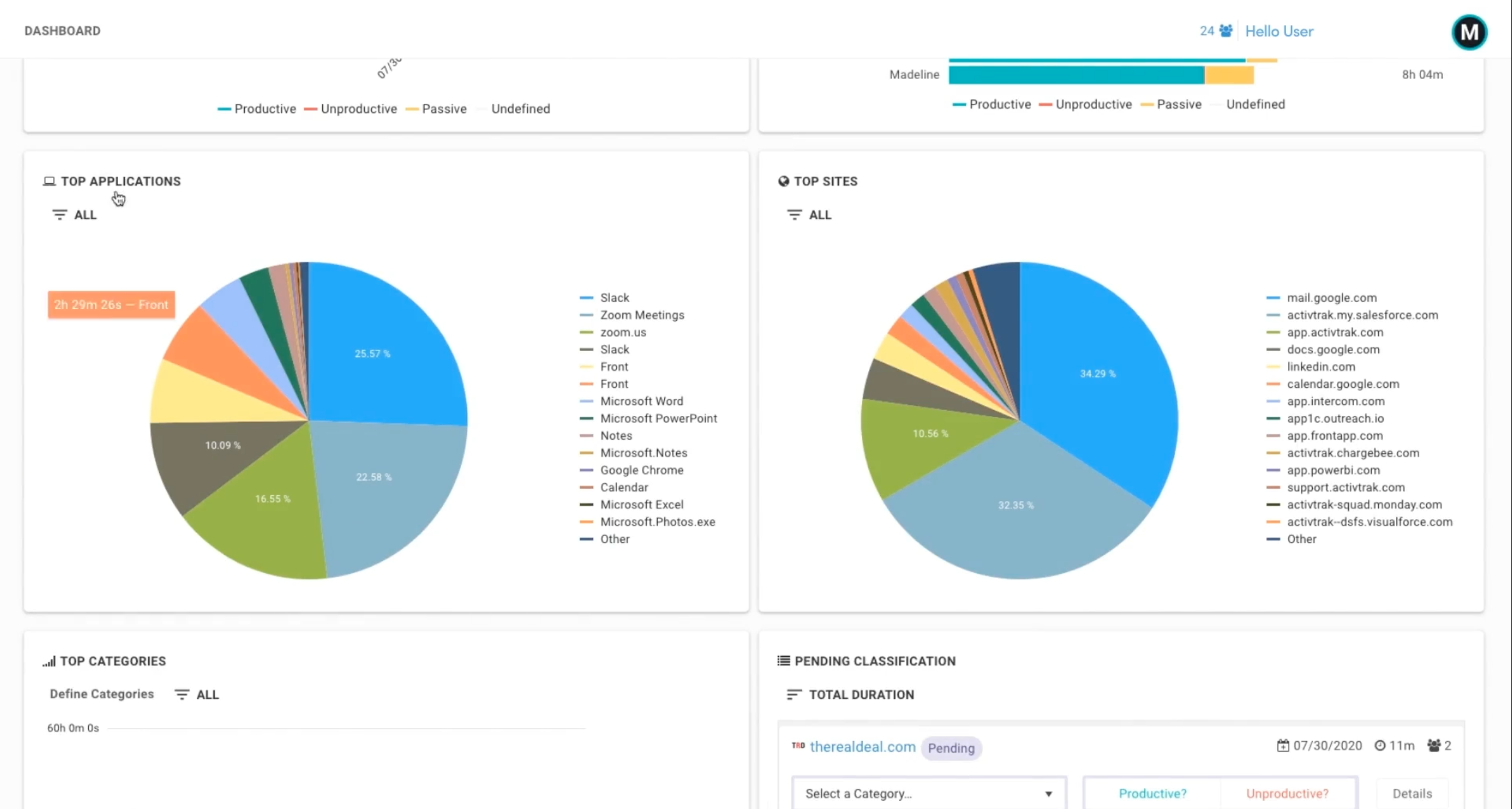Image resolution: width=1512 pixels, height=809 pixels.
Task: Click the sort icon next to Total Duration
Action: coord(793,694)
